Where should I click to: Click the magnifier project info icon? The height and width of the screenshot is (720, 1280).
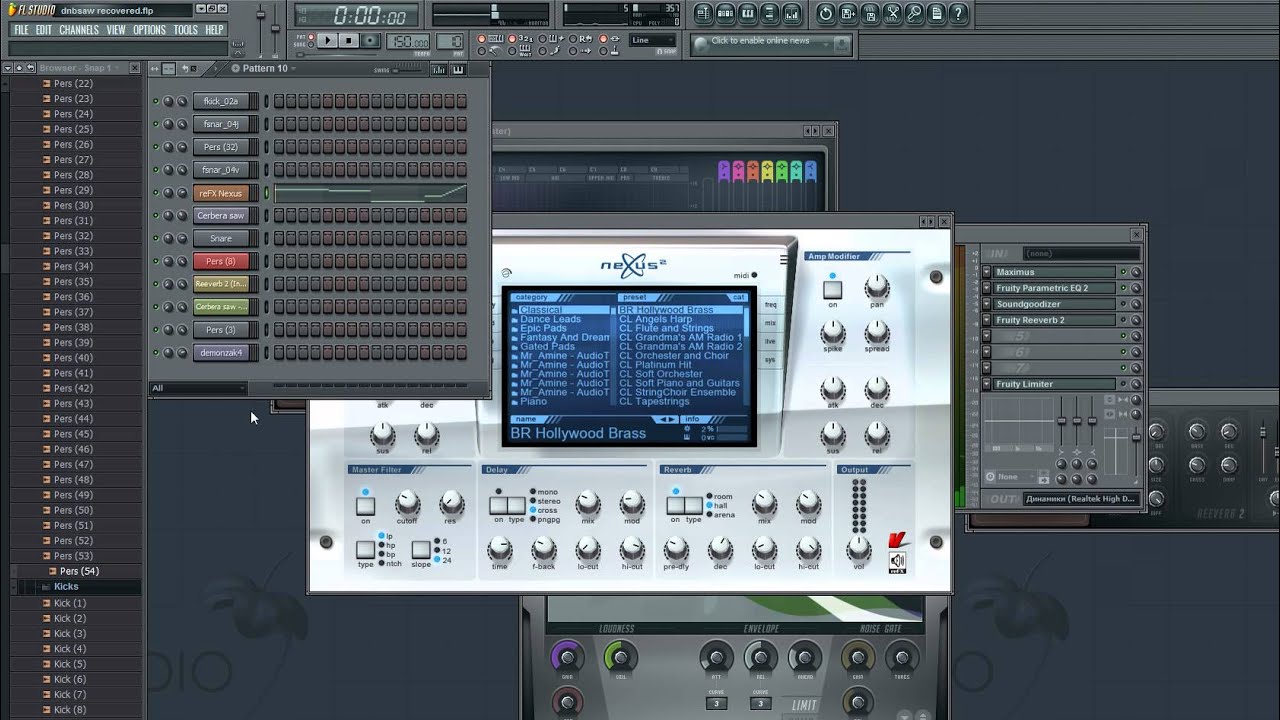(914, 14)
